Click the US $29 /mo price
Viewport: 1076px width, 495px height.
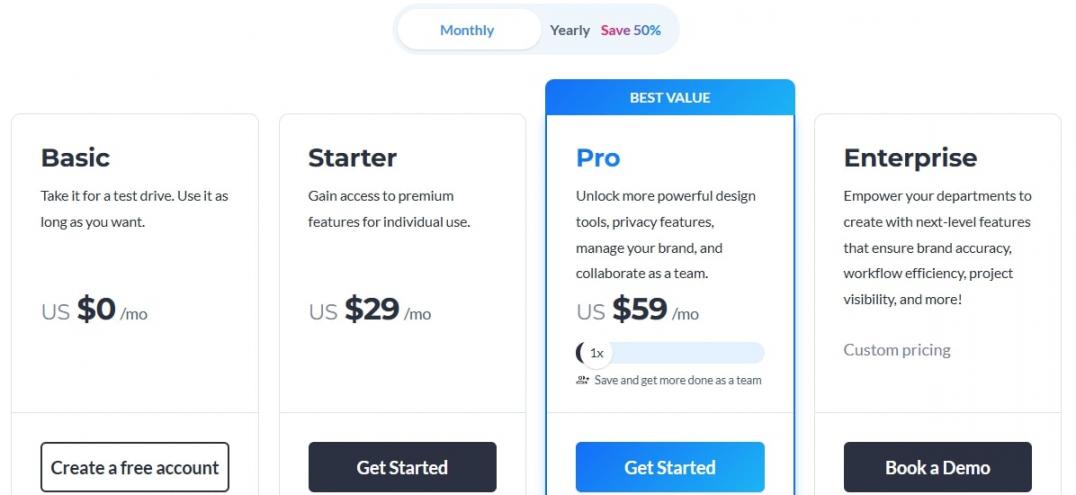tap(370, 311)
